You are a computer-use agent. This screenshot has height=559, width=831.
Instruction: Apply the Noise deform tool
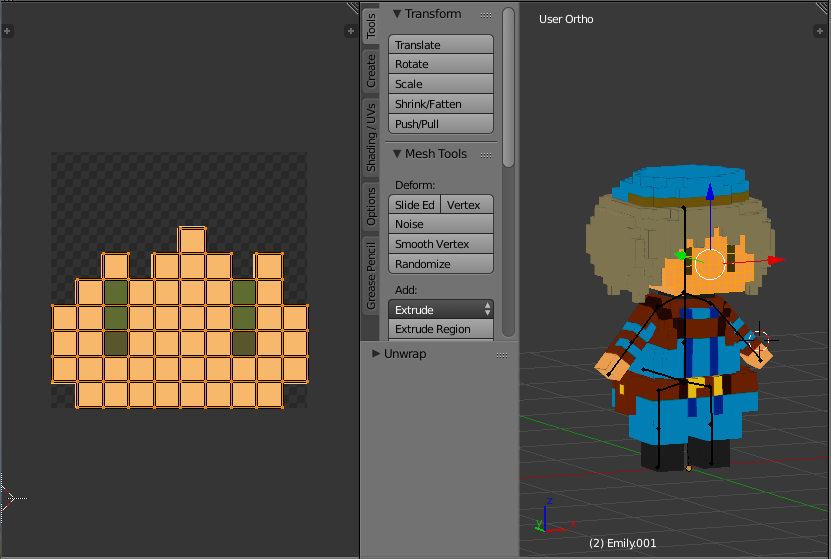tap(441, 224)
